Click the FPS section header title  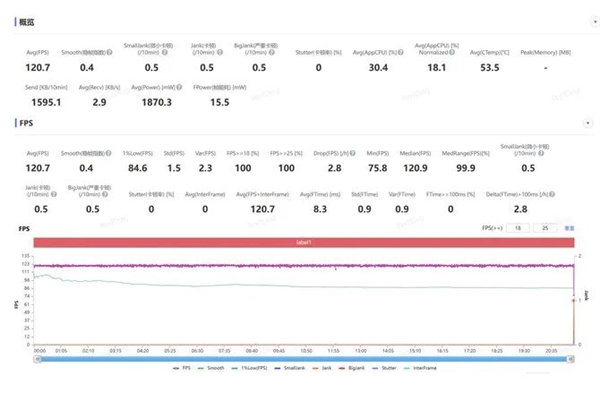25,122
